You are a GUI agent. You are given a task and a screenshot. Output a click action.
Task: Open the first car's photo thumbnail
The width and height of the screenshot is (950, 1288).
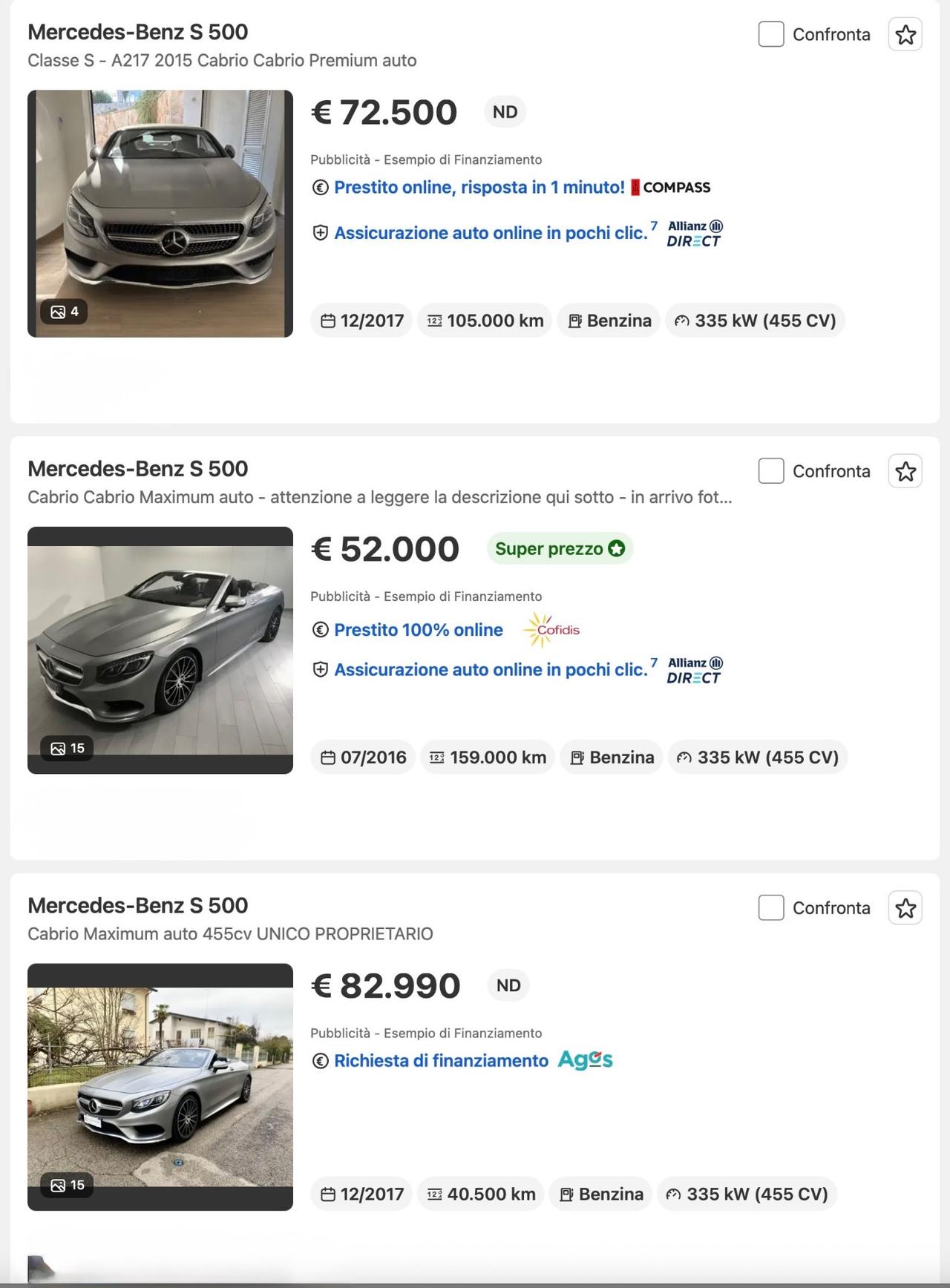click(160, 211)
